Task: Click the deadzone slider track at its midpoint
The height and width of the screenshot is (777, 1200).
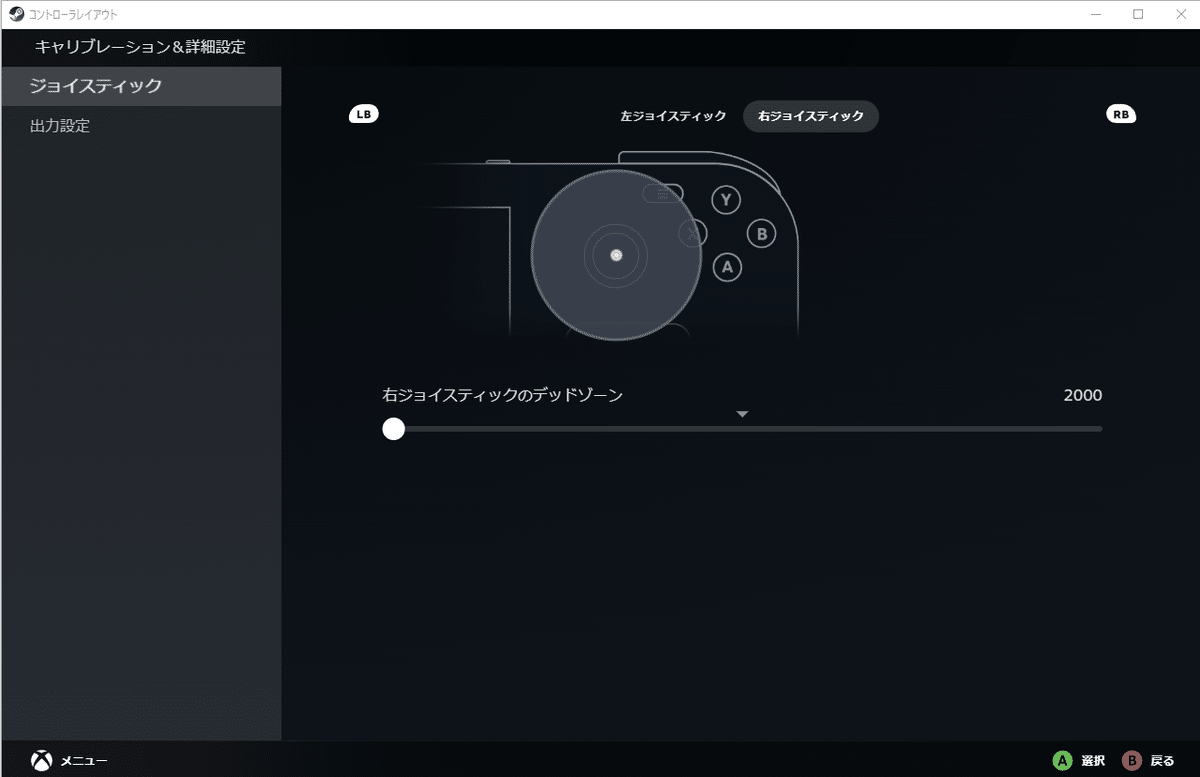Action: pyautogui.click(x=742, y=429)
